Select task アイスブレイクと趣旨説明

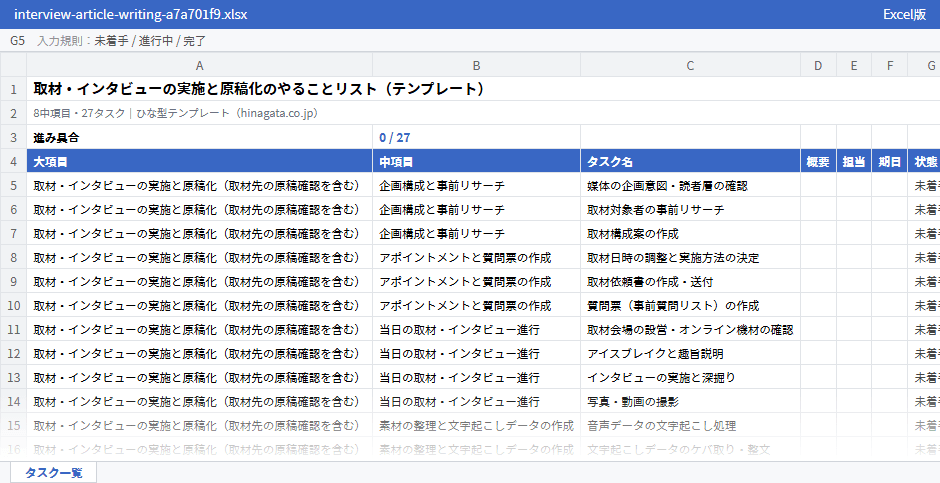point(690,353)
